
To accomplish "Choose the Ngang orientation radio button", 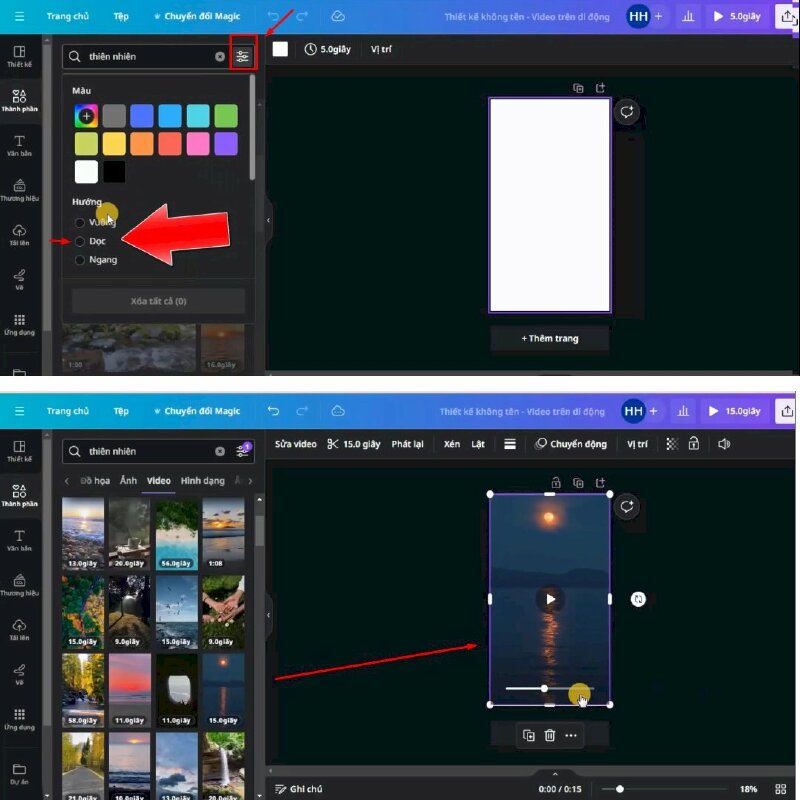I will pos(80,260).
